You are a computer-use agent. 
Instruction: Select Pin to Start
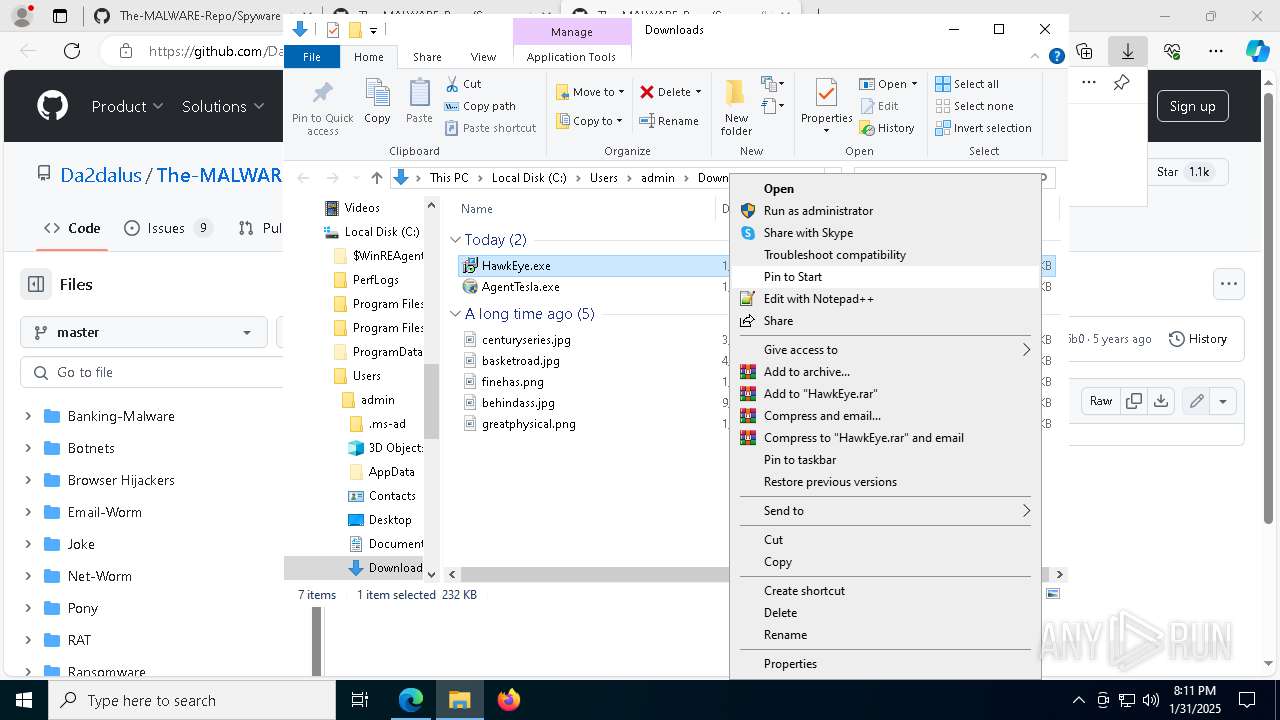pos(885,277)
